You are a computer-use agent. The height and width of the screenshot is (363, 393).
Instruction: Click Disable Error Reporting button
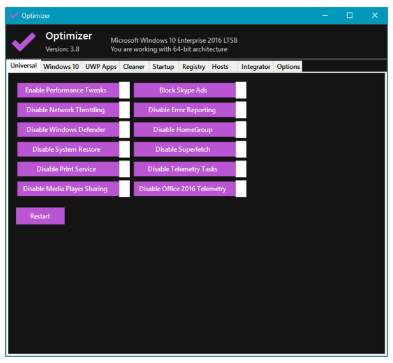(184, 110)
